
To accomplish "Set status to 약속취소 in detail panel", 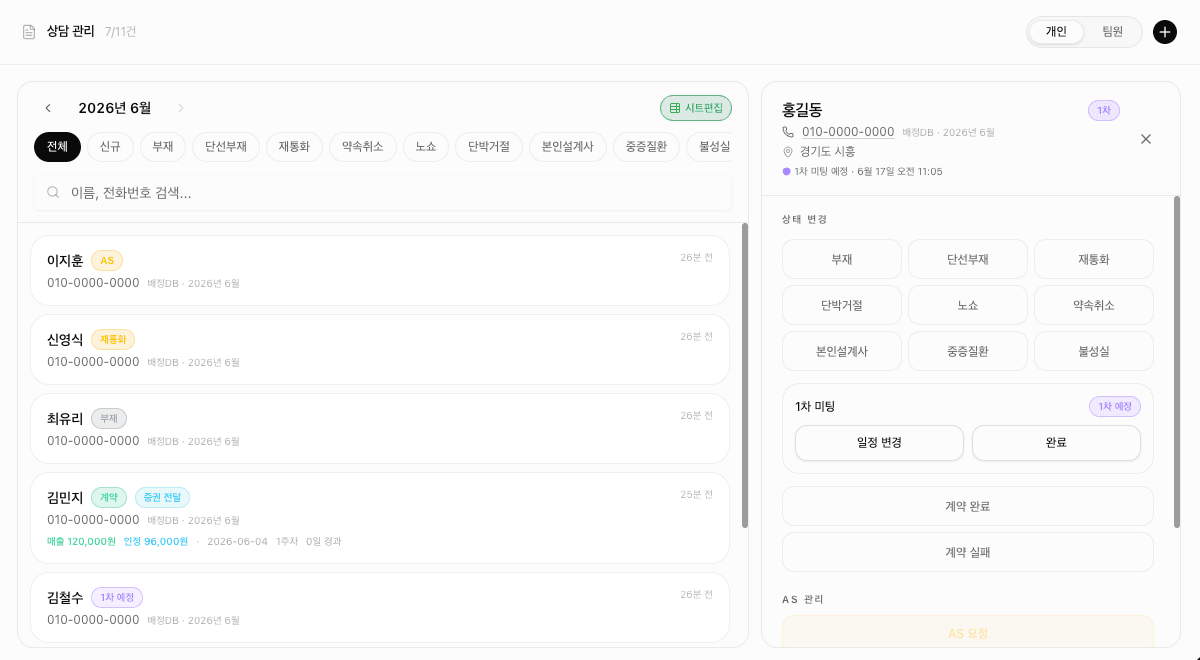I will (1094, 305).
